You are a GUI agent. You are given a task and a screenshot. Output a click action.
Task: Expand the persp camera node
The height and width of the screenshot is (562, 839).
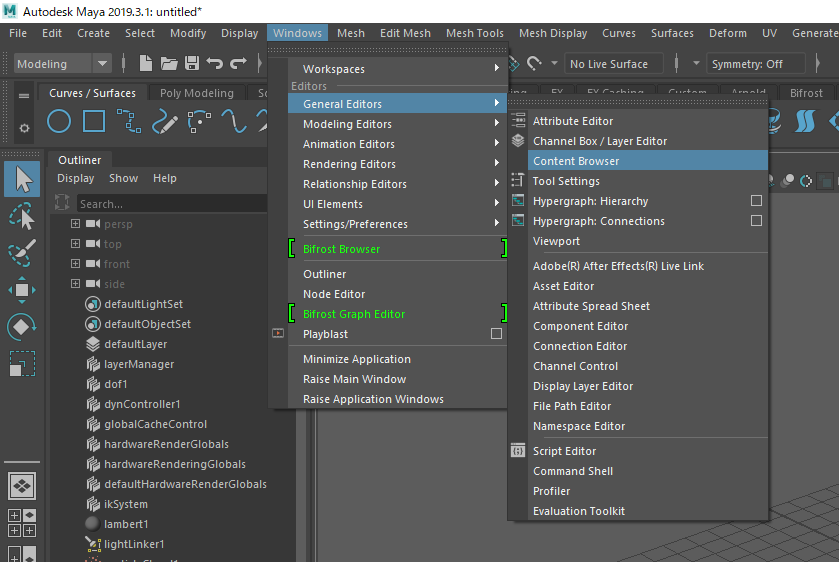(75, 224)
